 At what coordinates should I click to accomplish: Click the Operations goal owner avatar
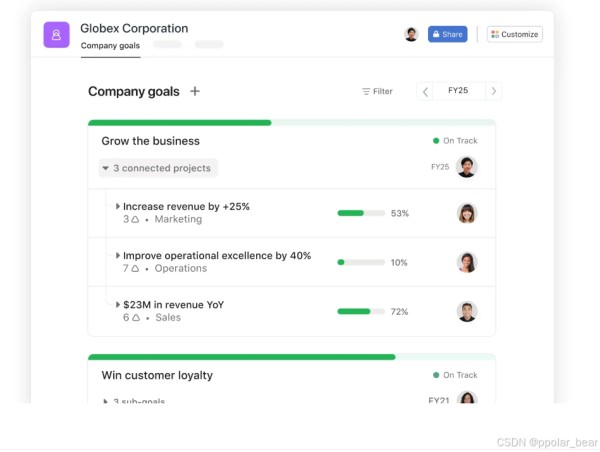pos(466,262)
